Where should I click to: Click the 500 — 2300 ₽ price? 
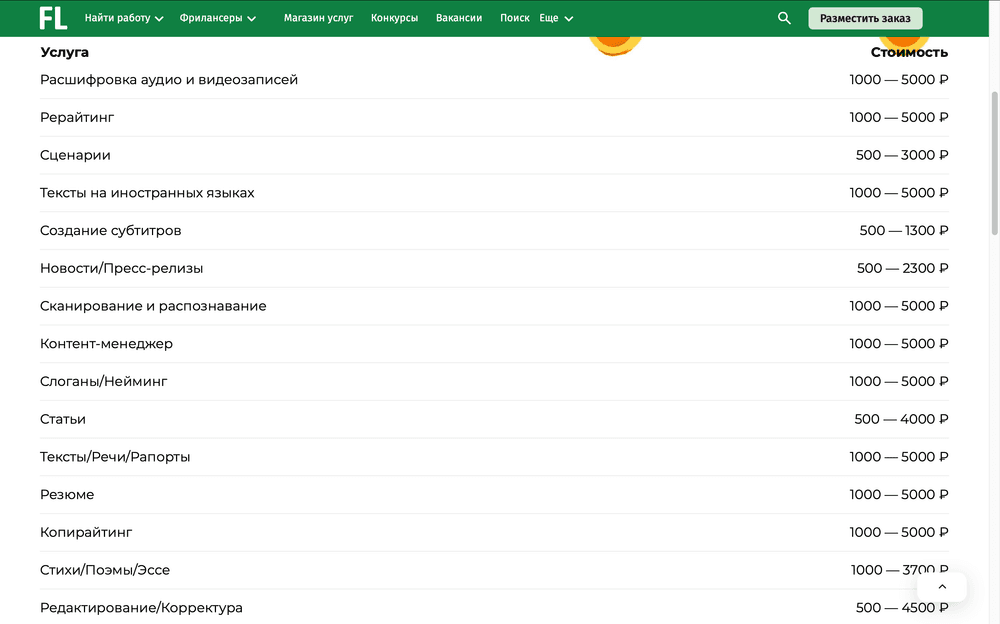[902, 268]
